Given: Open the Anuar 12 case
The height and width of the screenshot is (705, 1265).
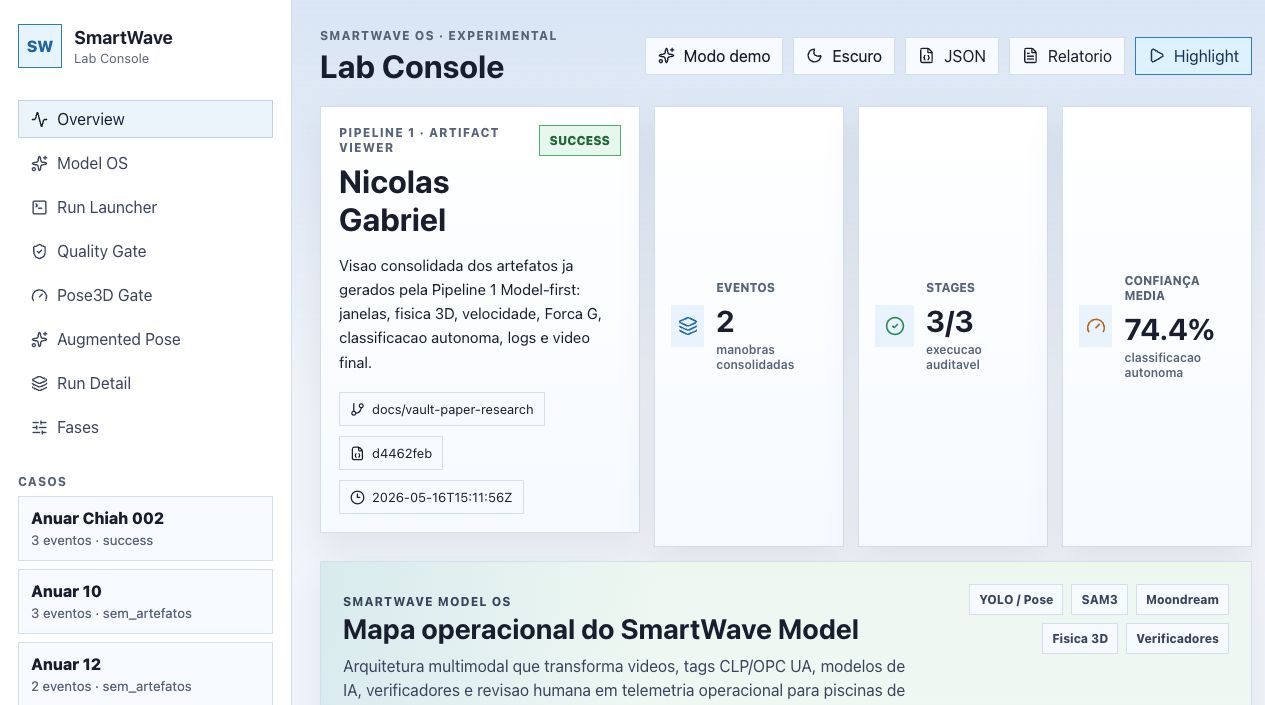Looking at the screenshot, I should [145, 674].
